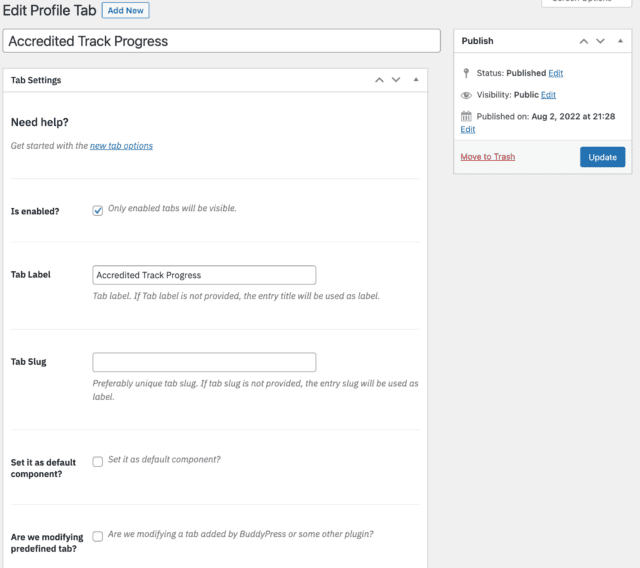Screen dimensions: 640x568
Task: Click the Update button
Action: [x=602, y=157]
